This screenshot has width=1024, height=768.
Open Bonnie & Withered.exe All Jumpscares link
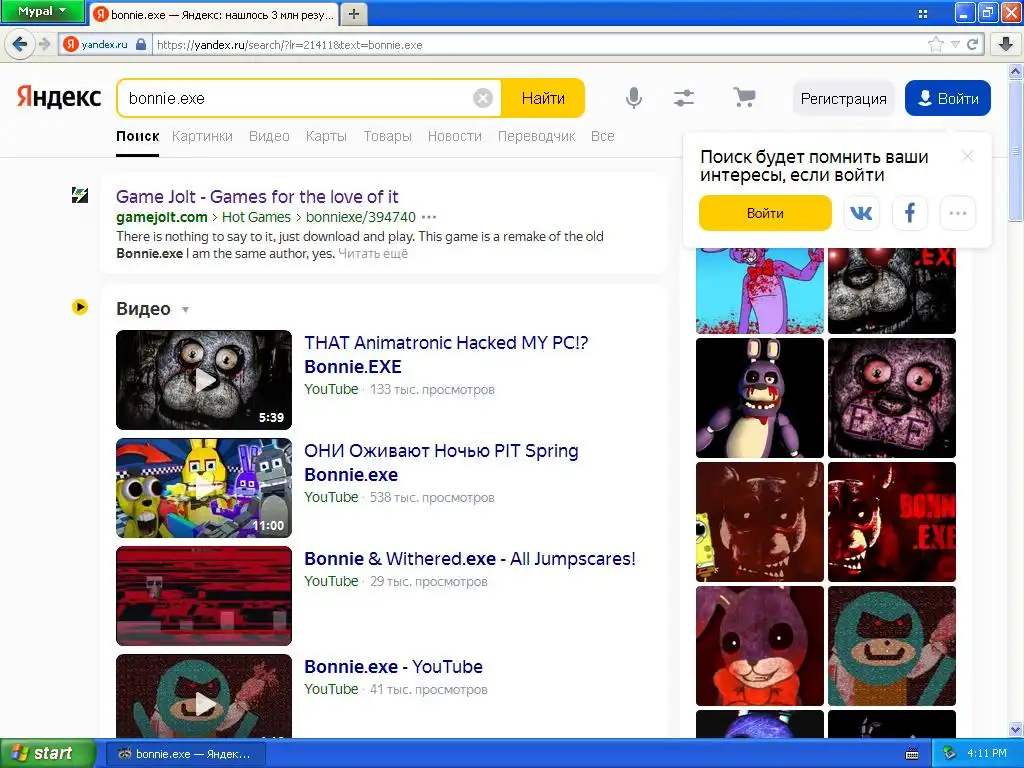point(470,559)
